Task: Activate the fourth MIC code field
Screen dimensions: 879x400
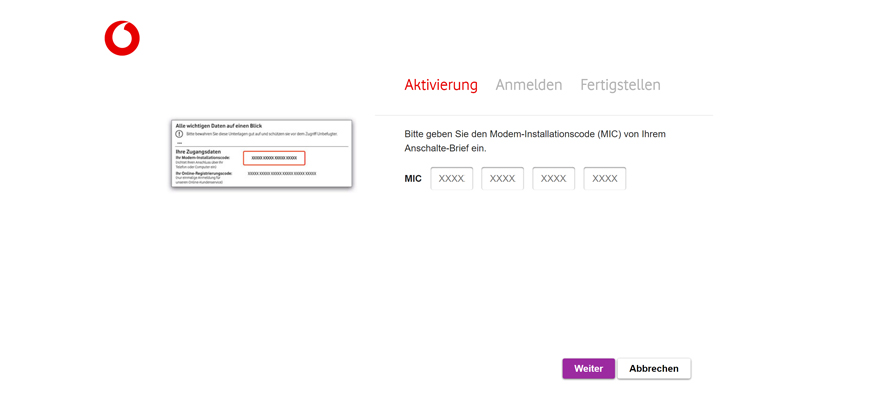Action: [x=604, y=178]
